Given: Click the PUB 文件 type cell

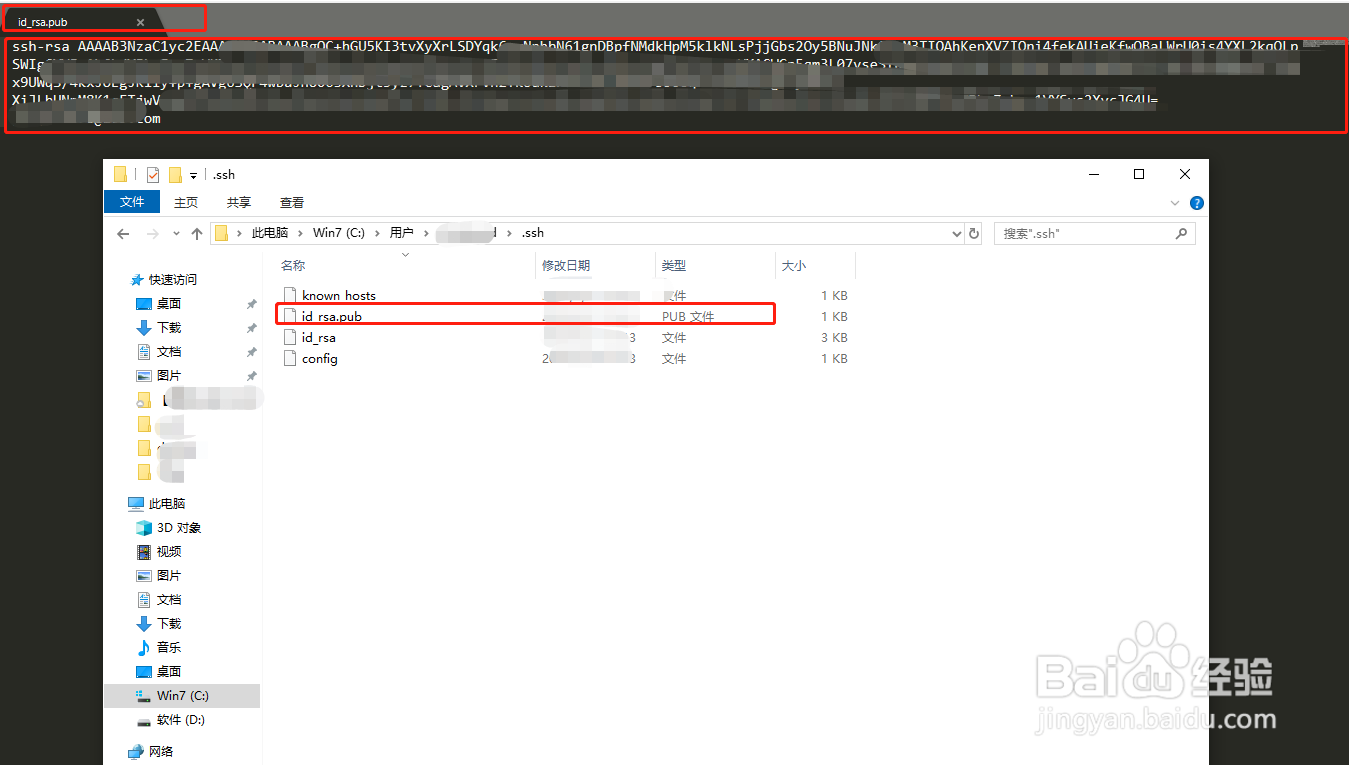Looking at the screenshot, I should [x=688, y=316].
